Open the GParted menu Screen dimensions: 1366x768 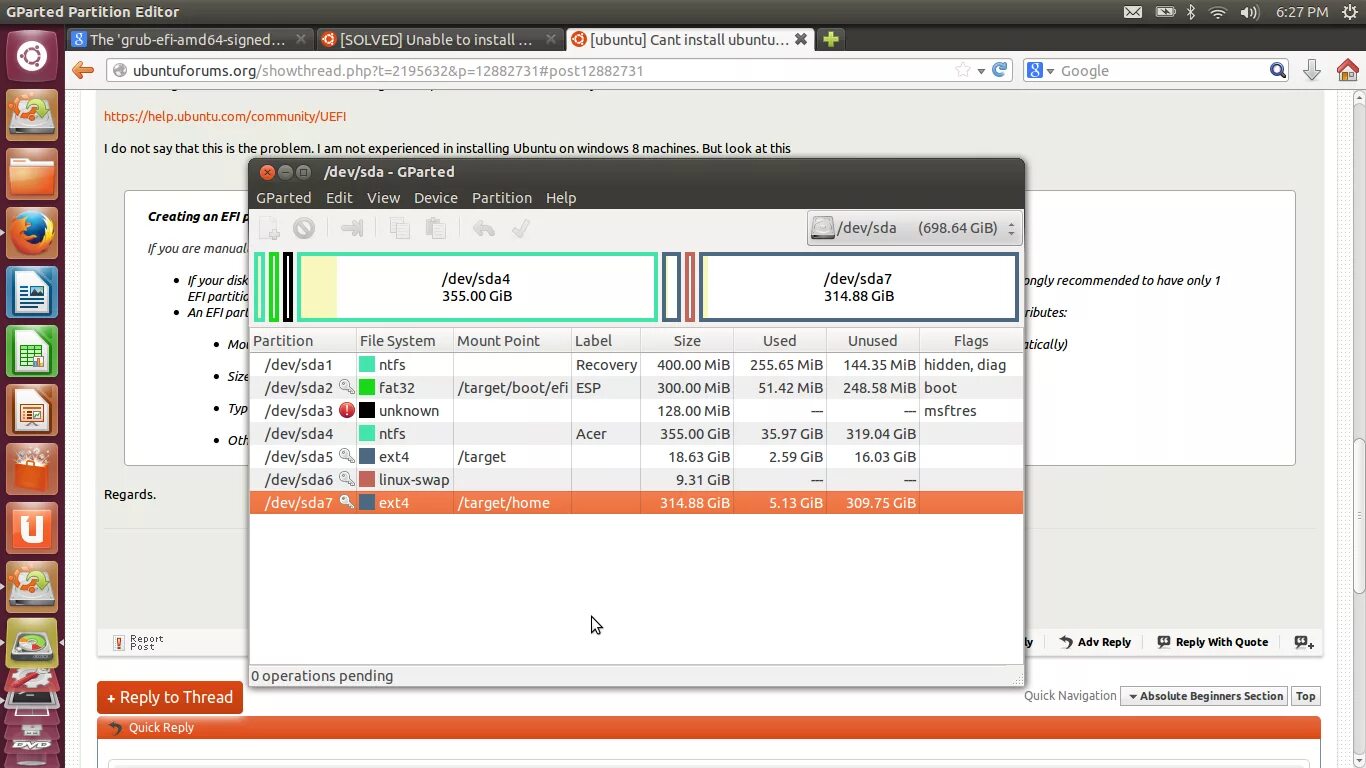click(284, 198)
